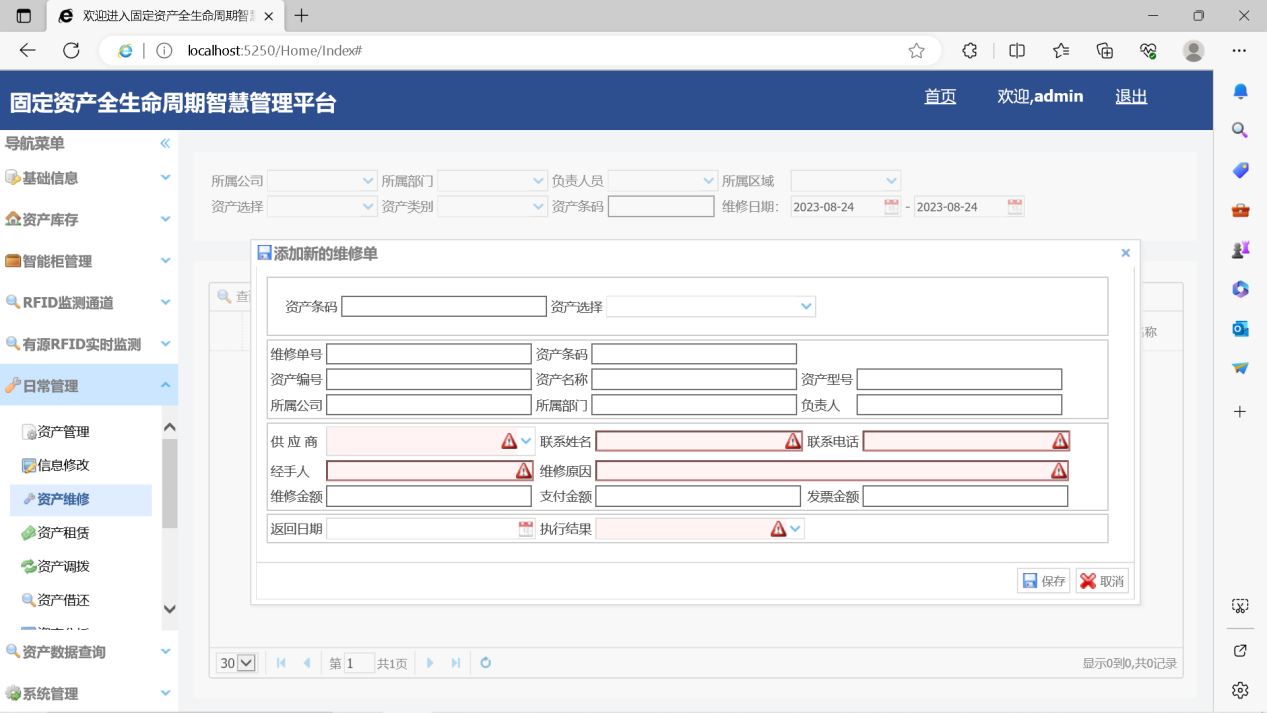1267x713 pixels.
Task: Open the 所属部门 filter dropdown
Action: [538, 181]
